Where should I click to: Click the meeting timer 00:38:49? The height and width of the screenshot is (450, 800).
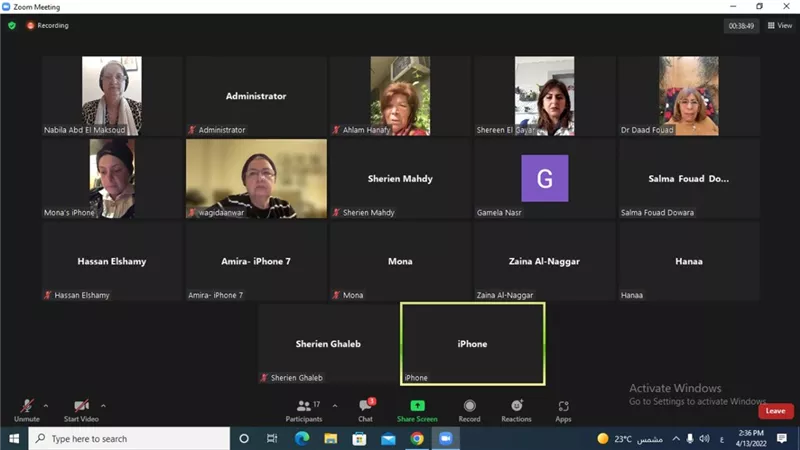(x=741, y=26)
